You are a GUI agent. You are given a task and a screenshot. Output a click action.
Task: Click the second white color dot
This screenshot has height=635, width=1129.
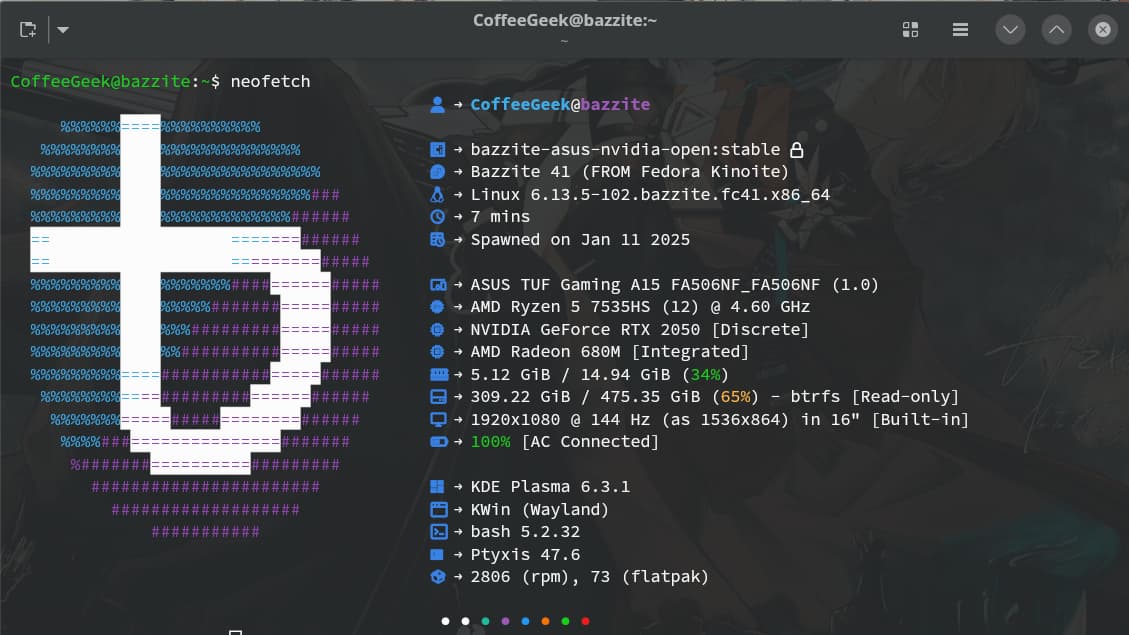(465, 621)
